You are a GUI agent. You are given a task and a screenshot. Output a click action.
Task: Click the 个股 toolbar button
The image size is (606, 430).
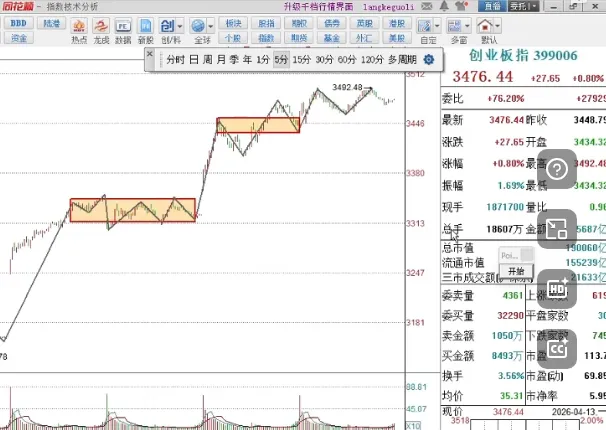point(233,38)
